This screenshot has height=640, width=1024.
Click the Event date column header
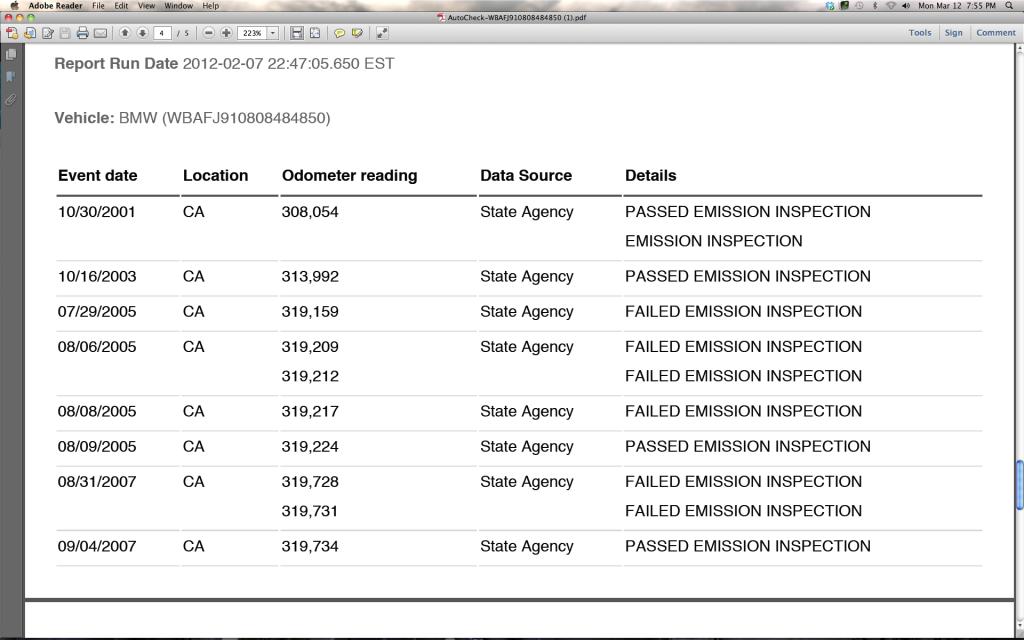[x=97, y=176]
